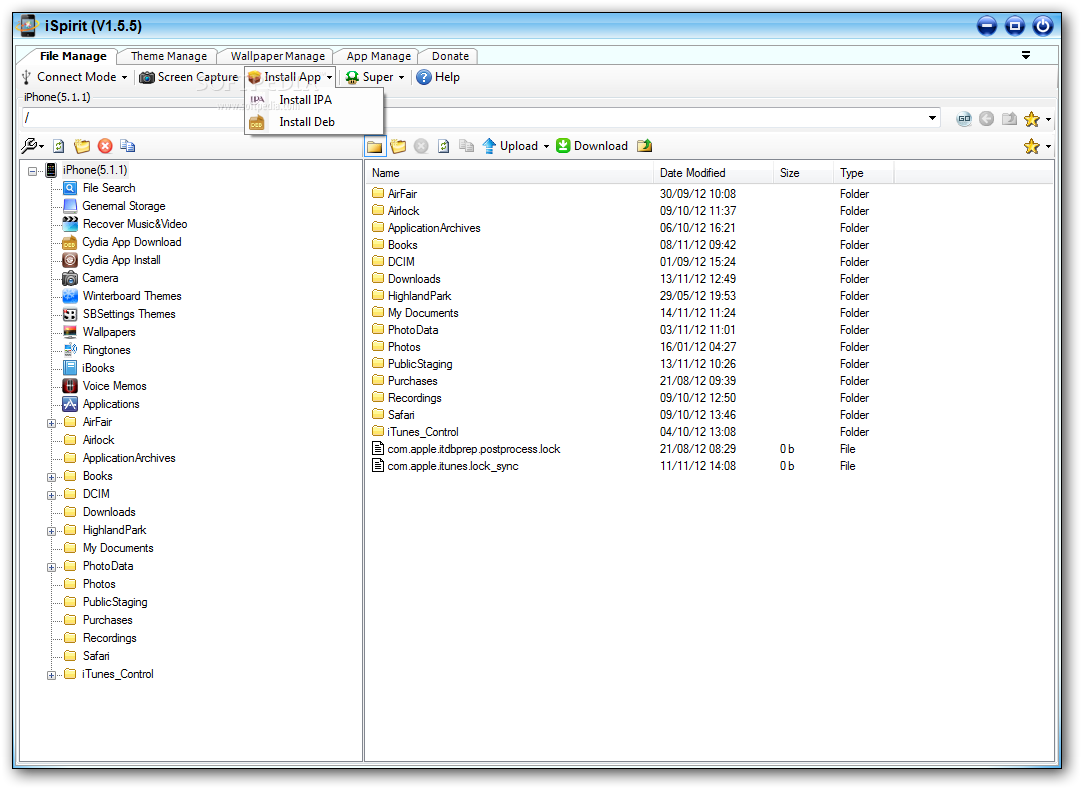Select the PublicStaging folder in the file list

420,364
